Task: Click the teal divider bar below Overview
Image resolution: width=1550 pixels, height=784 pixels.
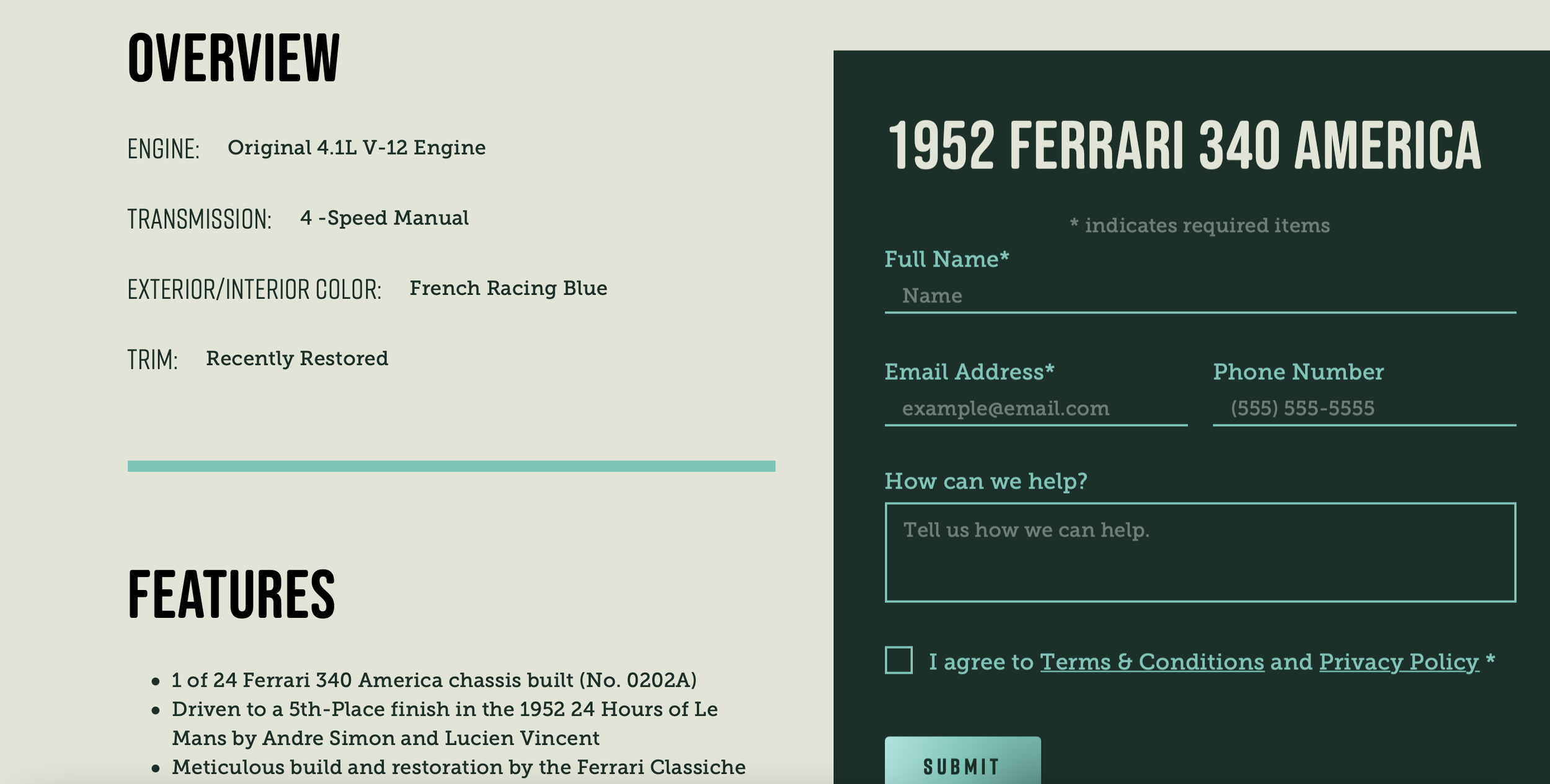Action: coord(451,466)
